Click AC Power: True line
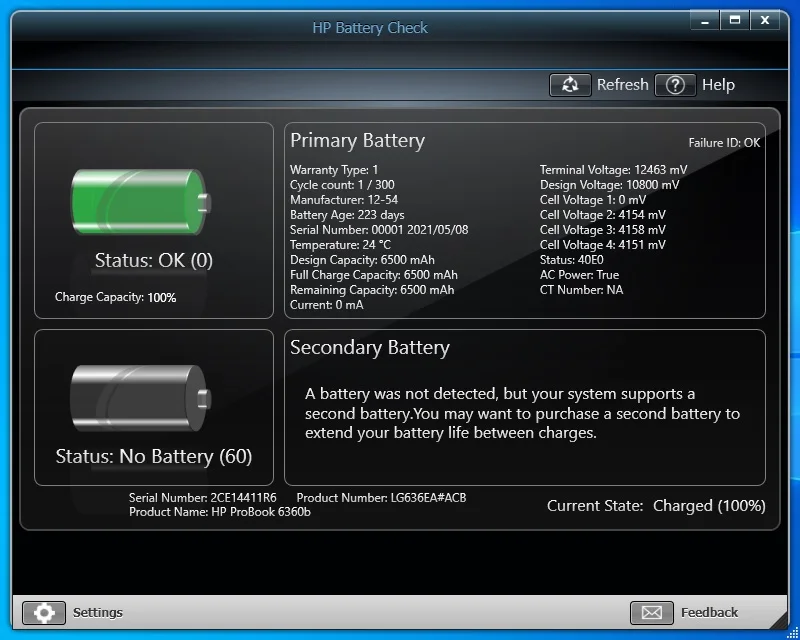 click(580, 275)
